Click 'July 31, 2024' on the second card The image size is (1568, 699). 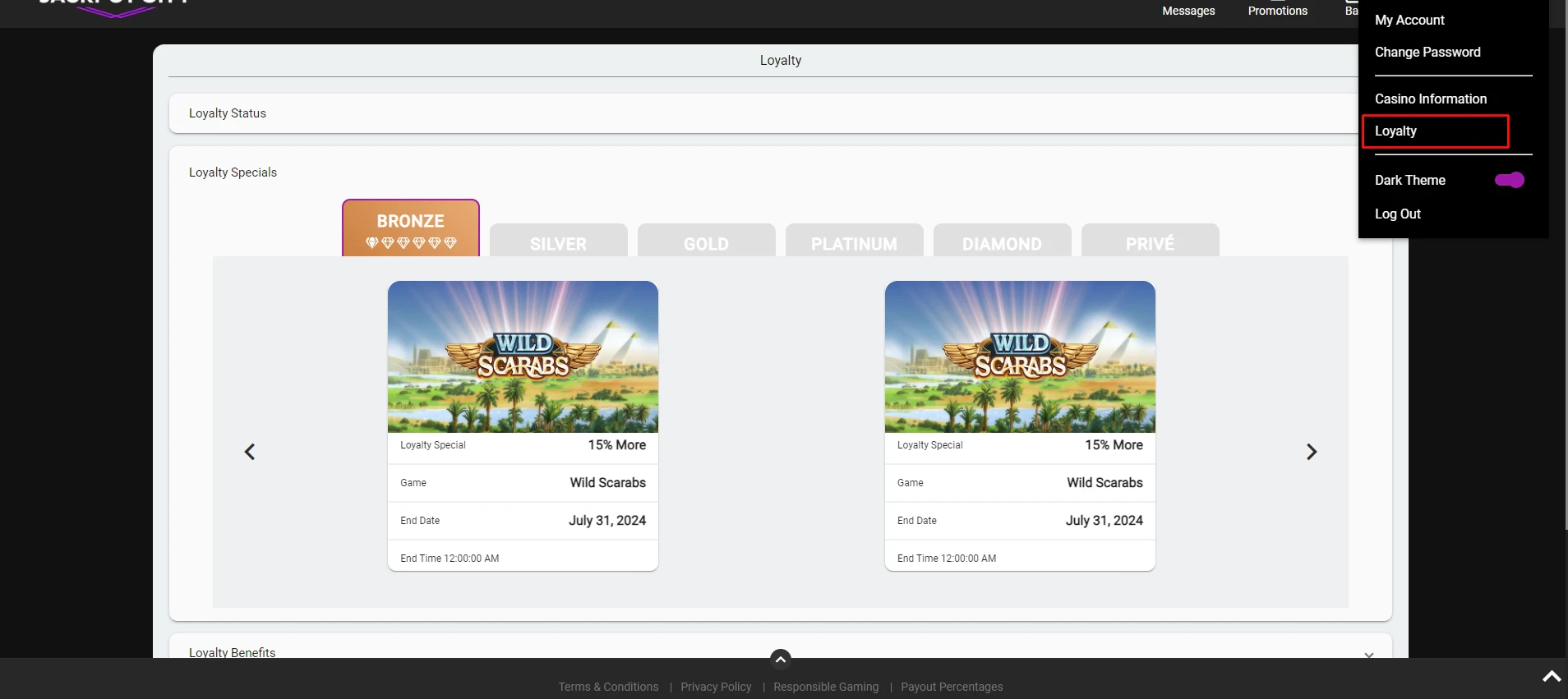[x=1105, y=520]
